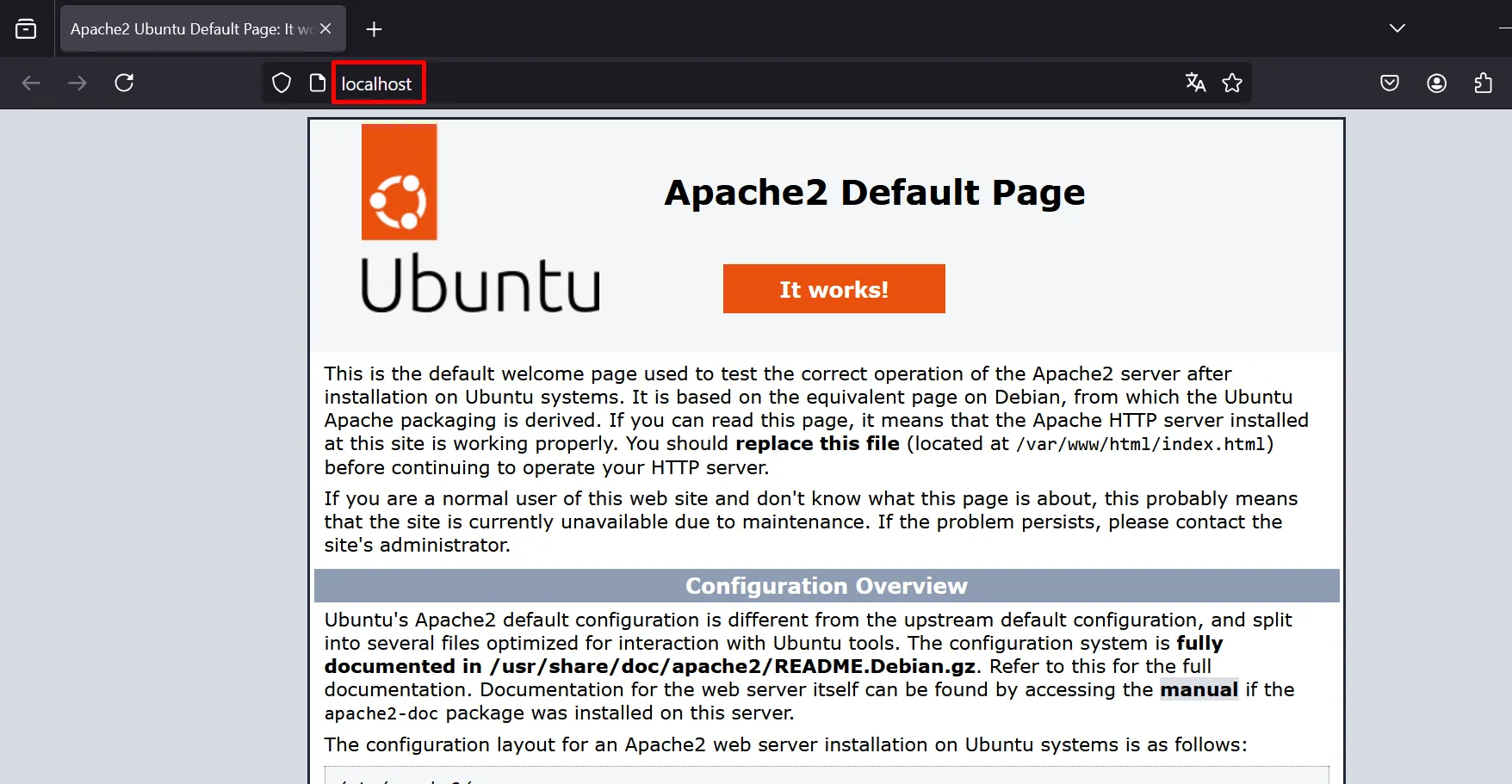The image size is (1512, 784).
Task: Select the Apache2 Ubuntu Default Page tab
Action: tap(189, 29)
